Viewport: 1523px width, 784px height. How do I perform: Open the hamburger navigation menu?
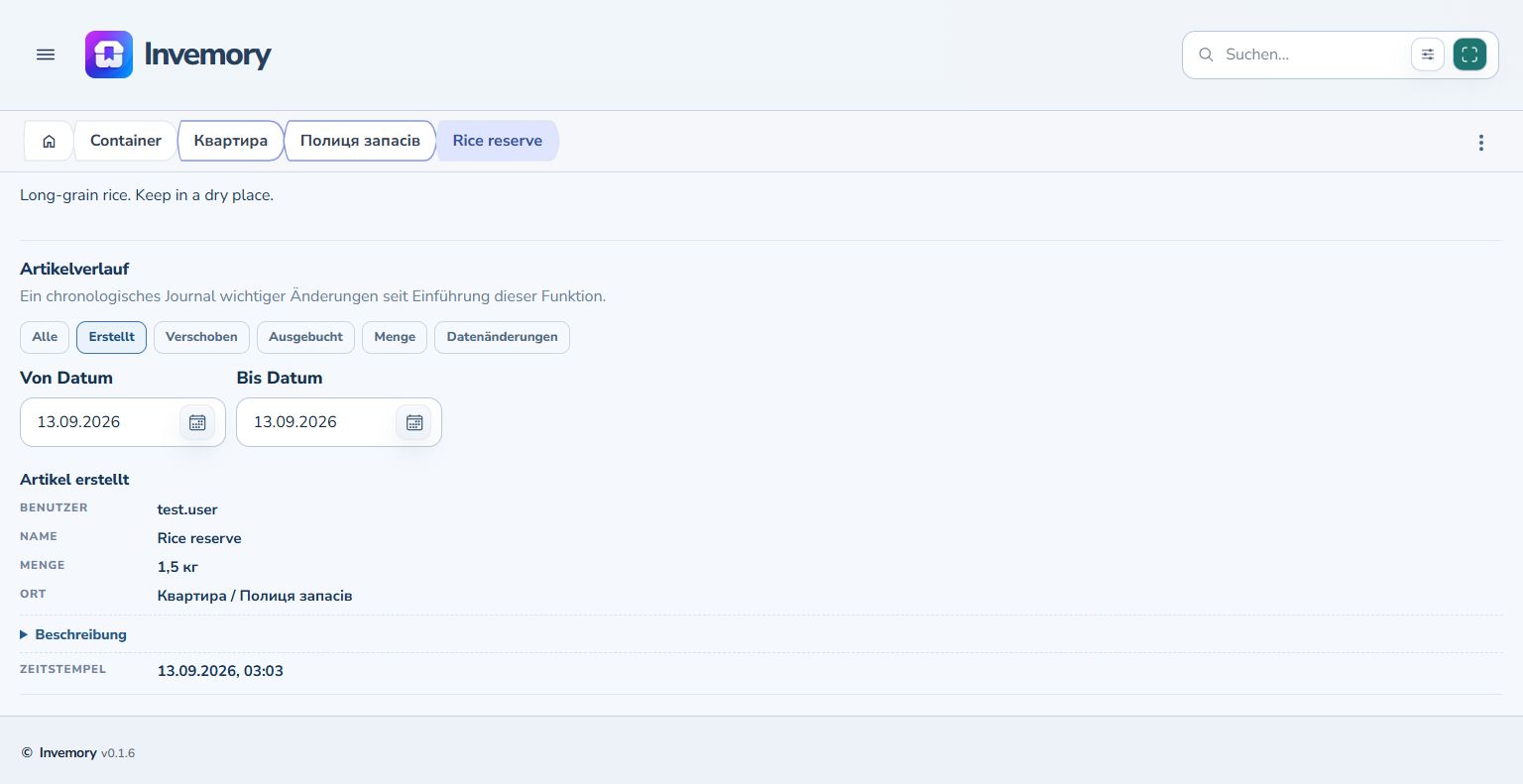46,55
